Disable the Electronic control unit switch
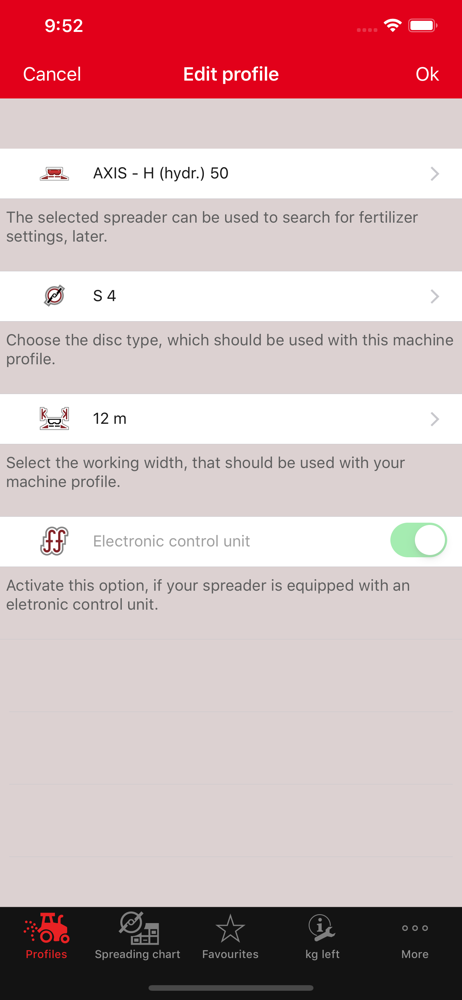 (x=419, y=541)
